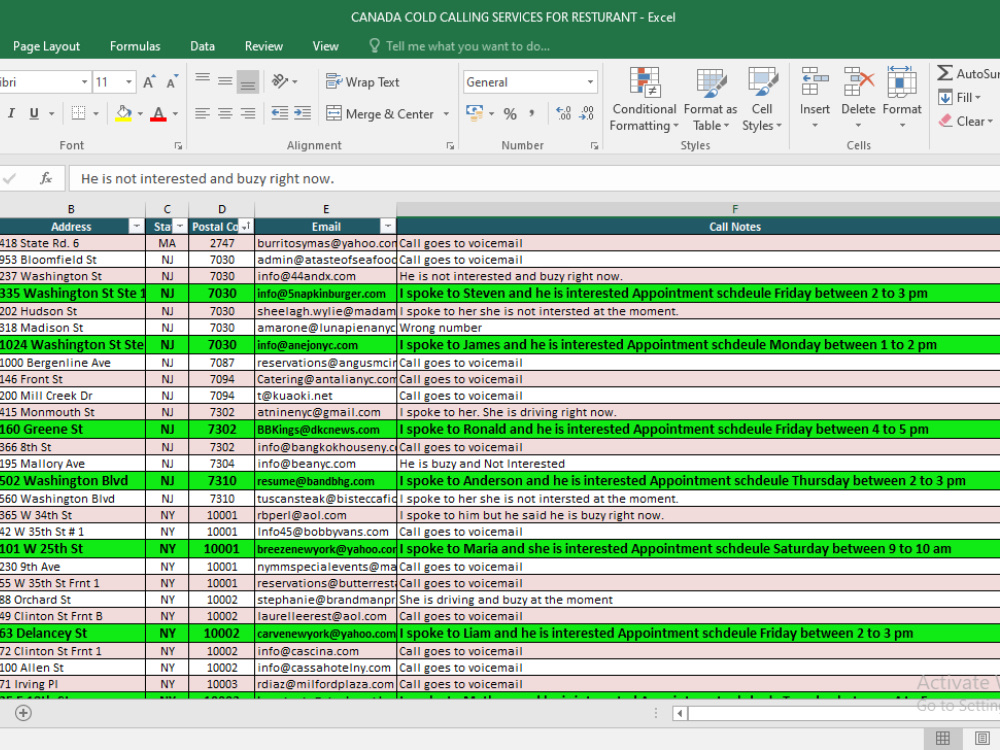Open State column filter dropdown
This screenshot has width=1000, height=750.
pos(180,226)
